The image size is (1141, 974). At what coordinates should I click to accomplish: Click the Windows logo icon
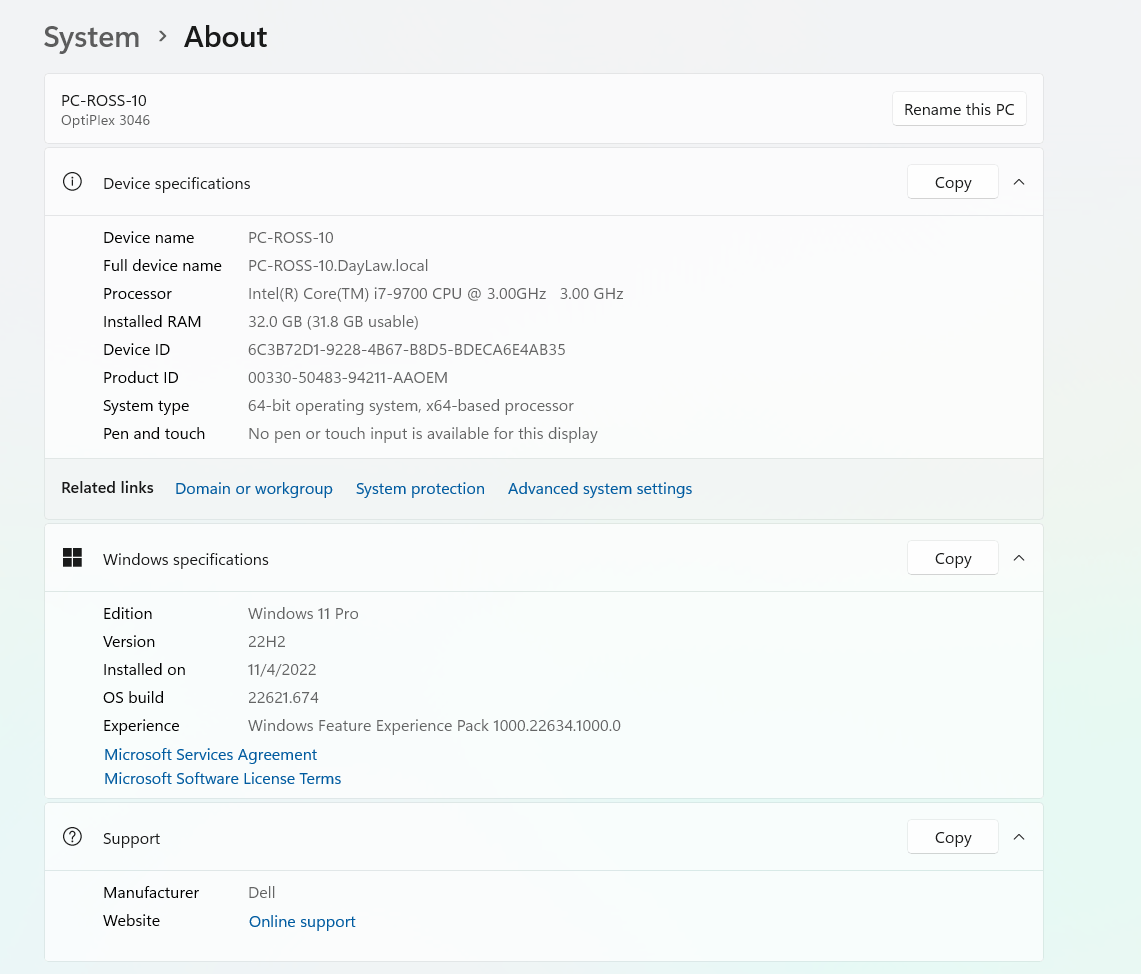[x=72, y=558]
